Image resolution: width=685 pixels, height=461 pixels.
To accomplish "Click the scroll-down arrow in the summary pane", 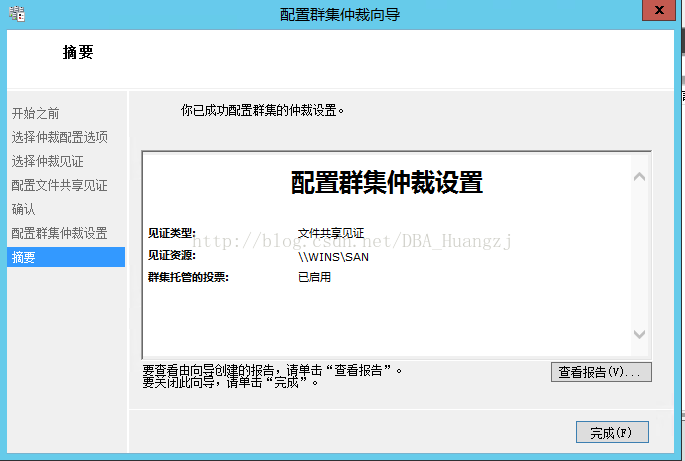I will click(640, 334).
